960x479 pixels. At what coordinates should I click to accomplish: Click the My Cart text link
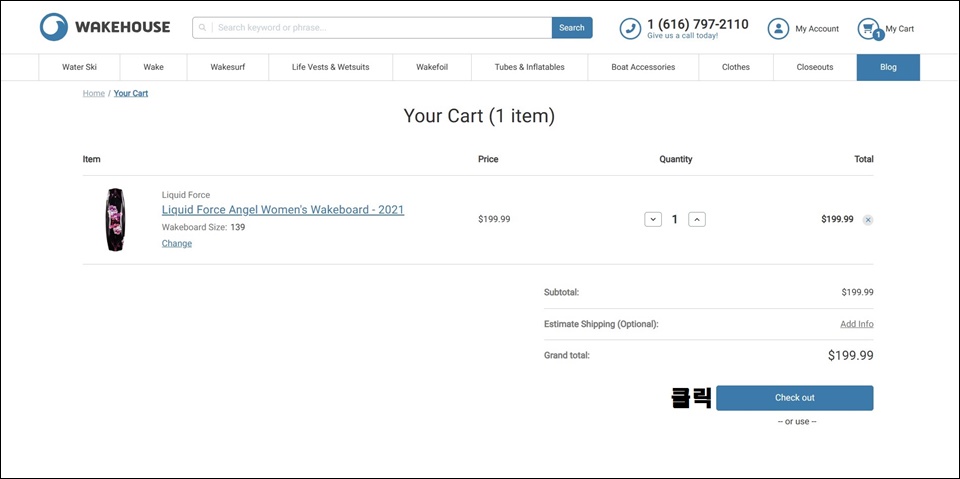point(899,29)
